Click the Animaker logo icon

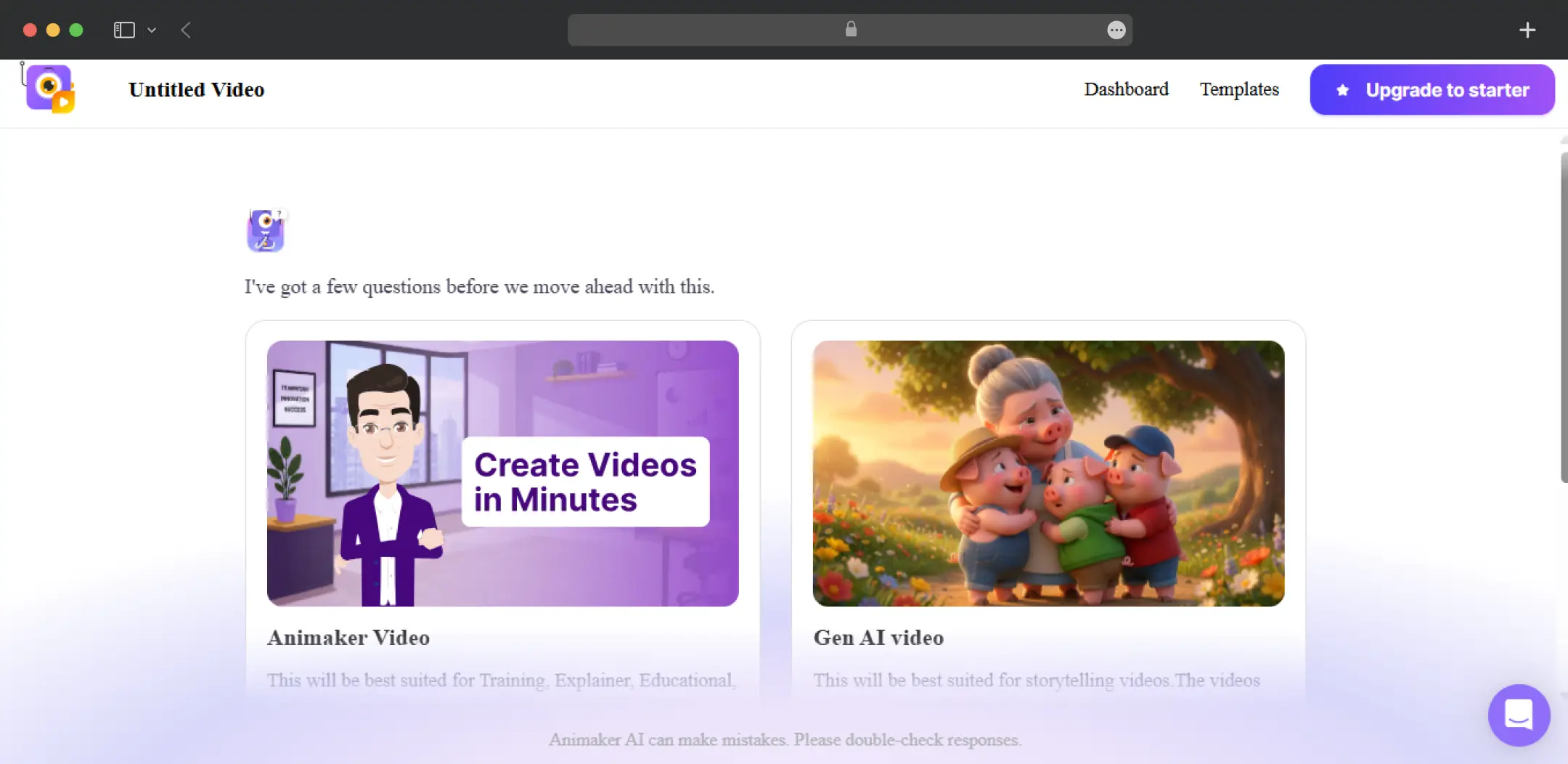[x=49, y=89]
